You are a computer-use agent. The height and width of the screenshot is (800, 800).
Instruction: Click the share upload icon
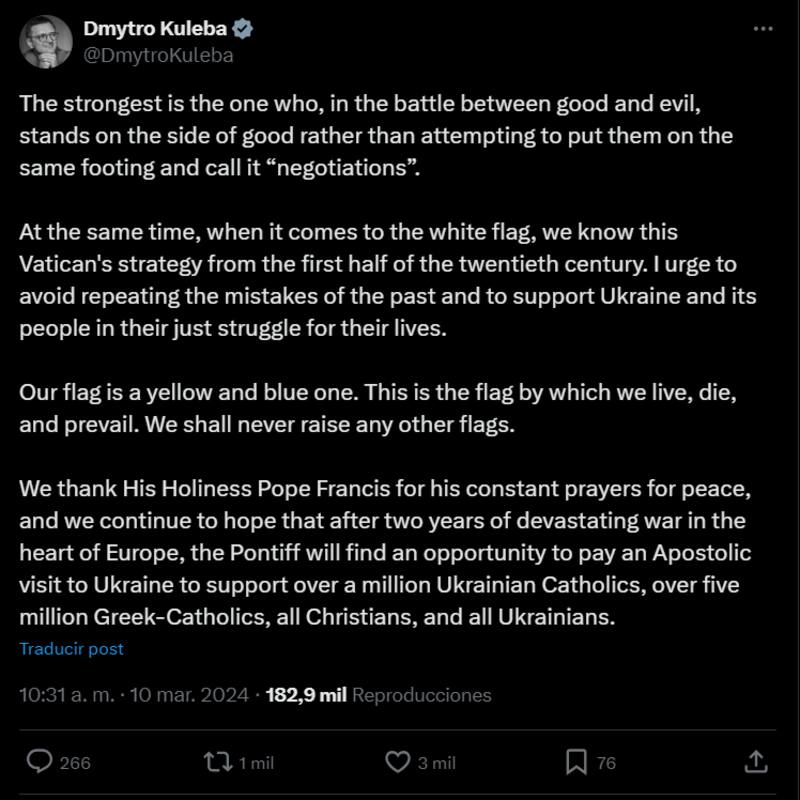757,762
